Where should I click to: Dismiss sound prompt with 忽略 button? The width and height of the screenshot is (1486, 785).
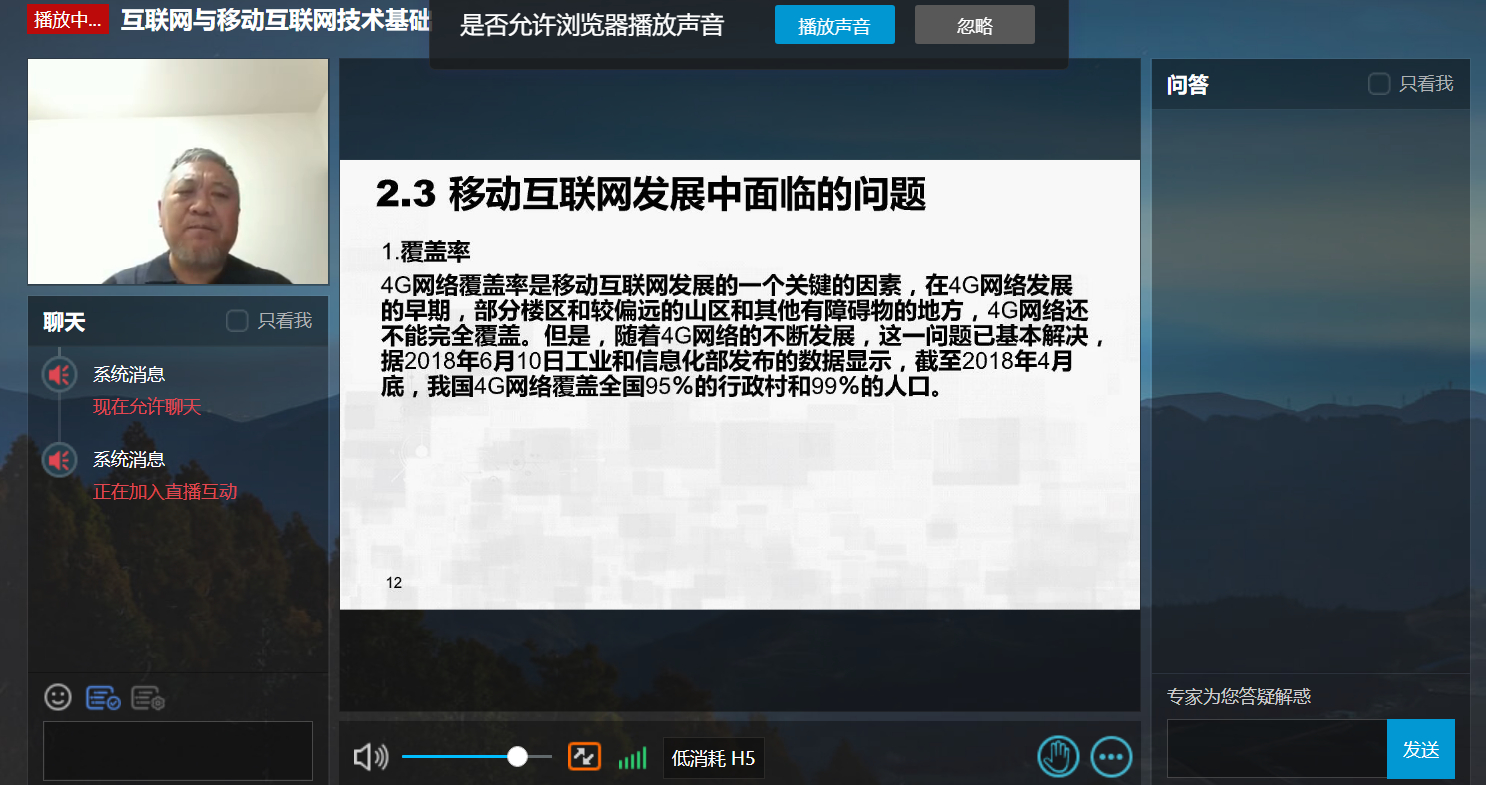point(974,26)
